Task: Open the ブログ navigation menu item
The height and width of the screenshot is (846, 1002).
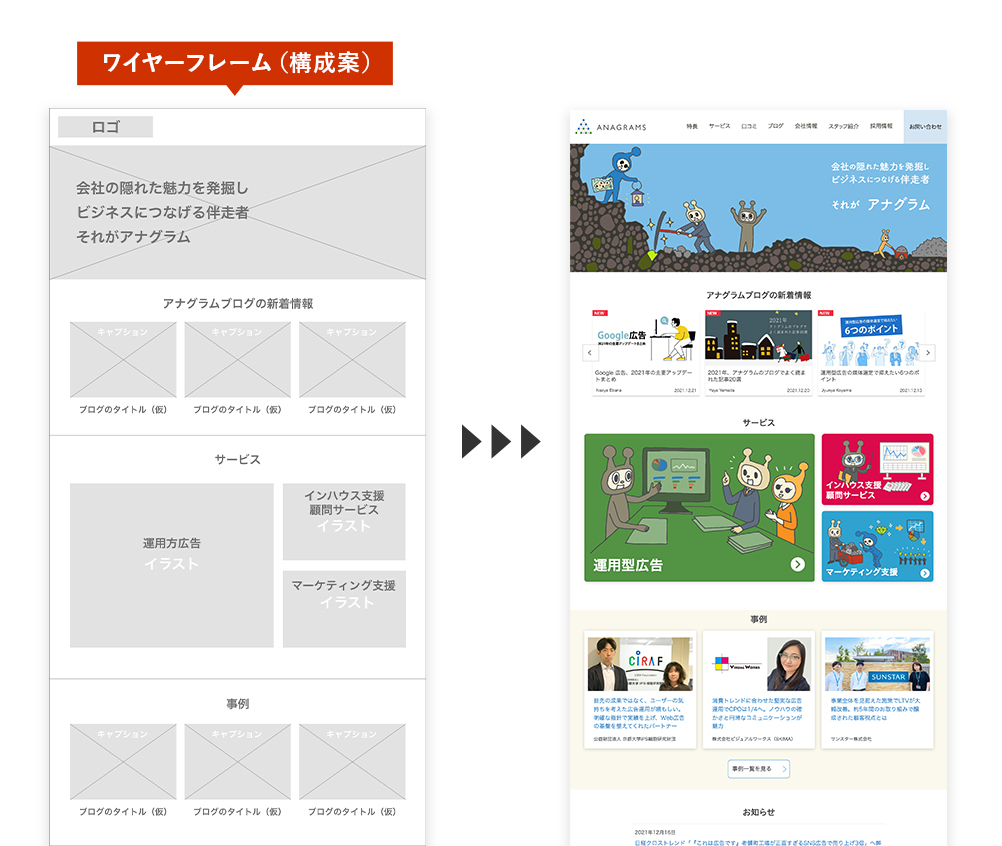Action: [774, 125]
